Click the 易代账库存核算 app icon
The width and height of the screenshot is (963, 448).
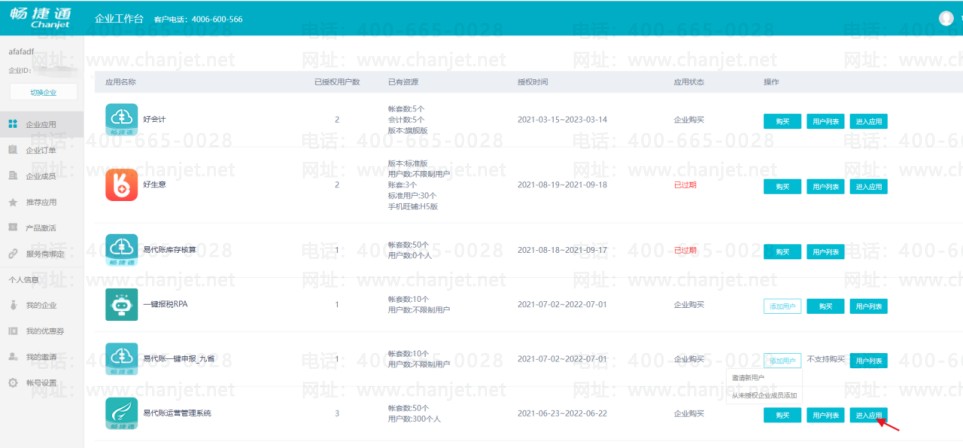coord(122,250)
